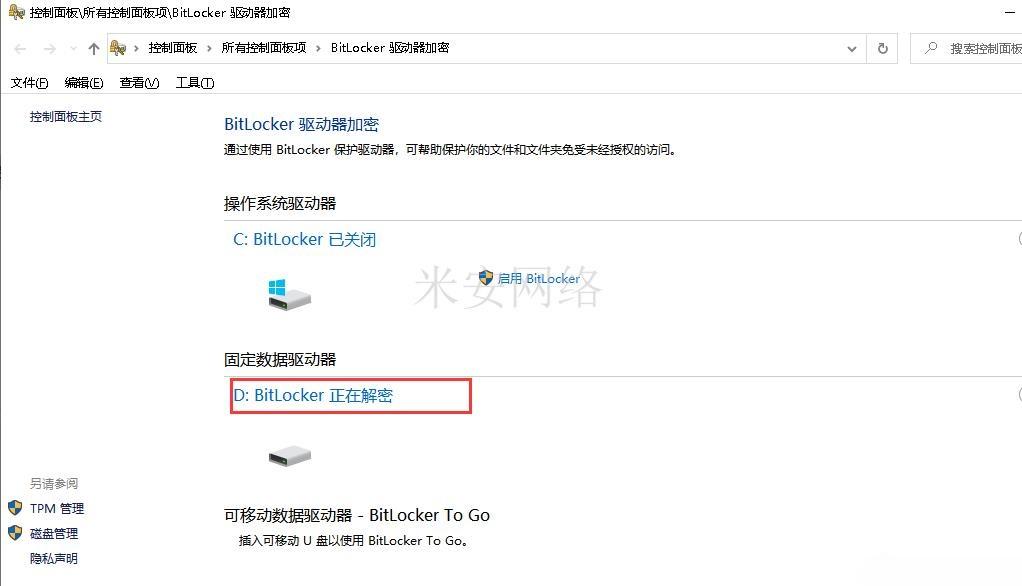
Task: Expand breadcrumb chevron after 所有控制面板项
Action: coord(318,48)
